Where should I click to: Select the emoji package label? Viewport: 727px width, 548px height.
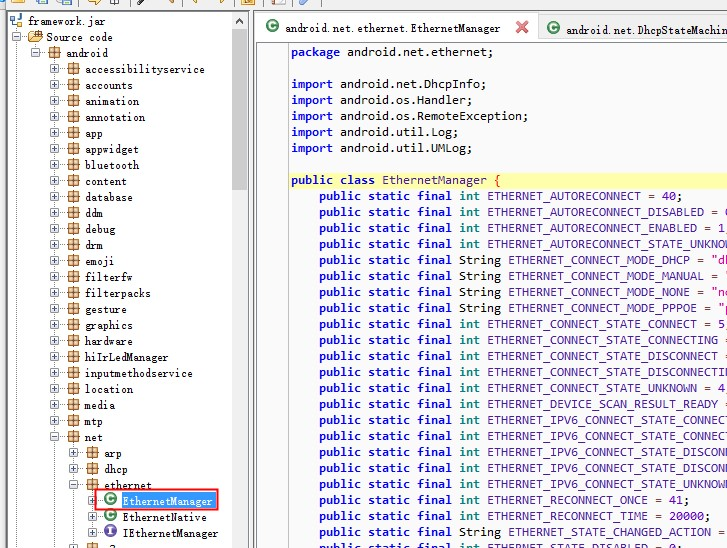click(99, 261)
